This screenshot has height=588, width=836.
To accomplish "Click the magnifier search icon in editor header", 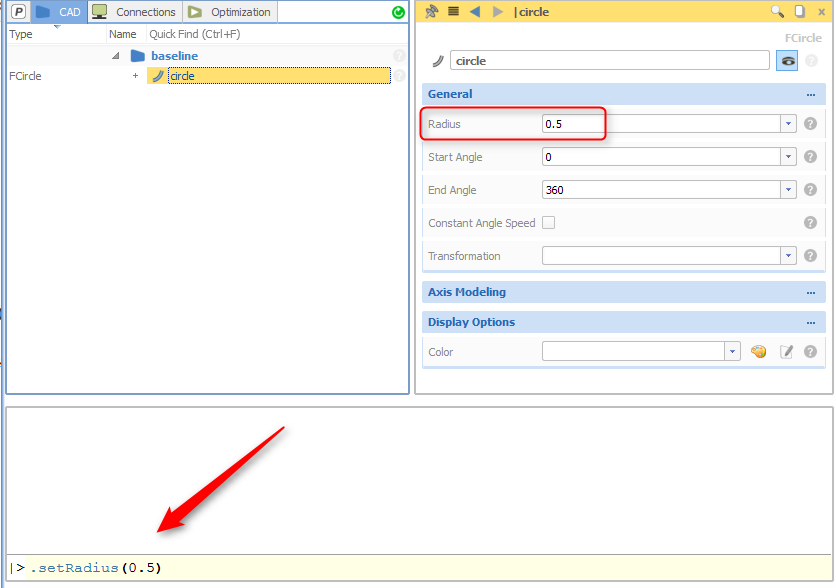I will (x=777, y=11).
